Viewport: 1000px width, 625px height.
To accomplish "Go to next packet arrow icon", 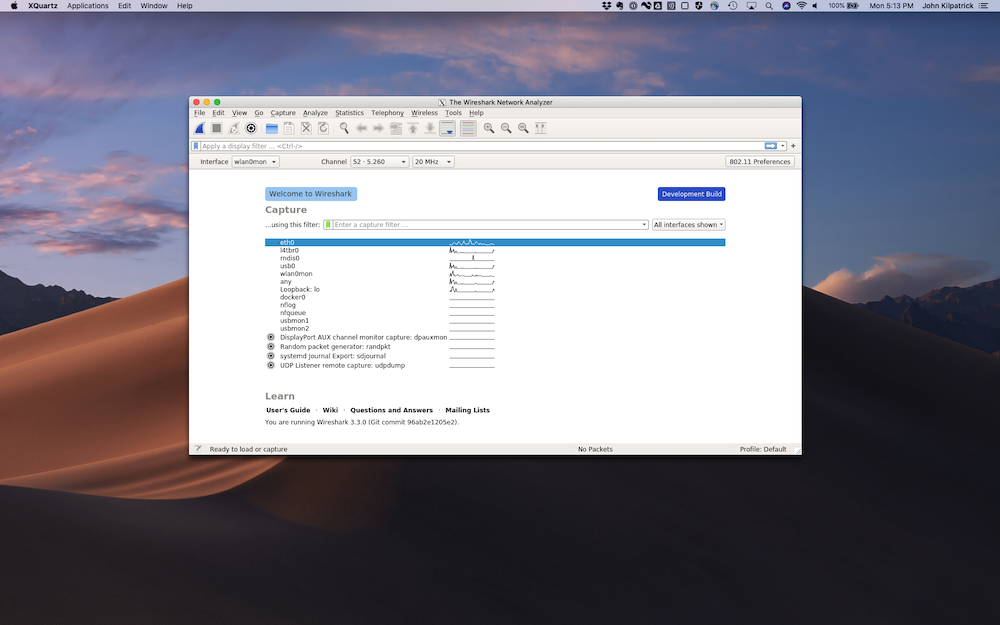I will [x=378, y=128].
